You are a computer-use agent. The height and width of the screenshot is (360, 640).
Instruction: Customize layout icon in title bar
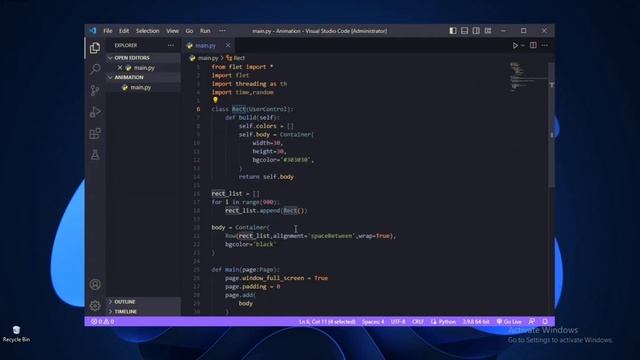(x=488, y=31)
